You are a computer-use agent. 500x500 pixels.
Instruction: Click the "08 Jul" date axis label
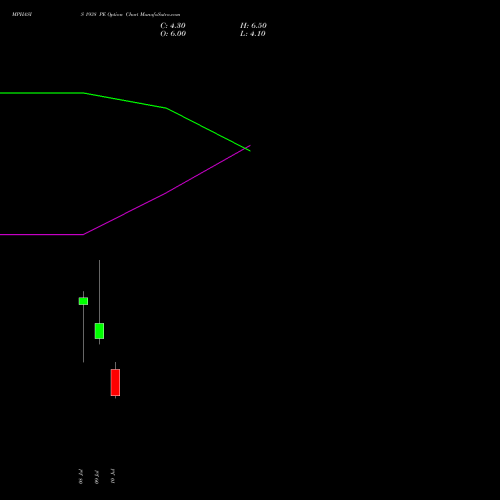point(81,477)
